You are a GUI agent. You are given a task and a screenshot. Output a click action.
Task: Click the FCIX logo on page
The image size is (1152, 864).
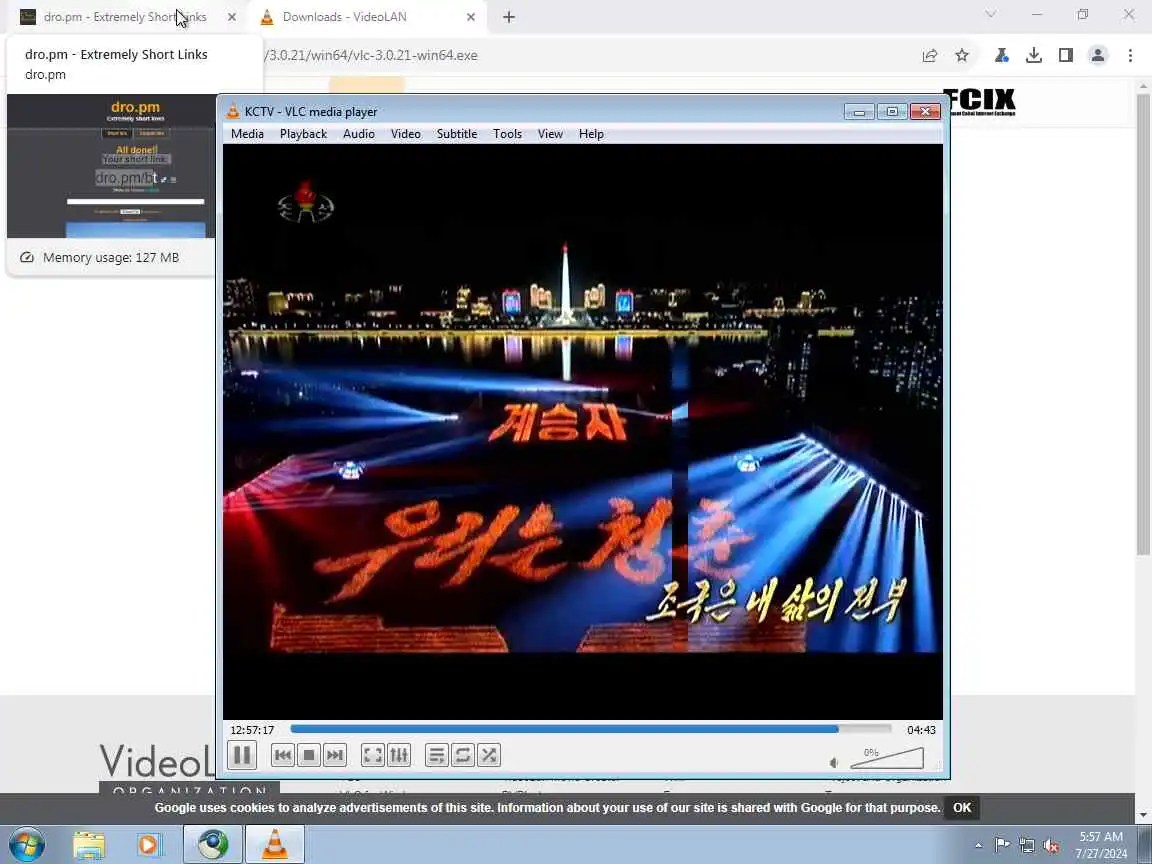pos(982,102)
